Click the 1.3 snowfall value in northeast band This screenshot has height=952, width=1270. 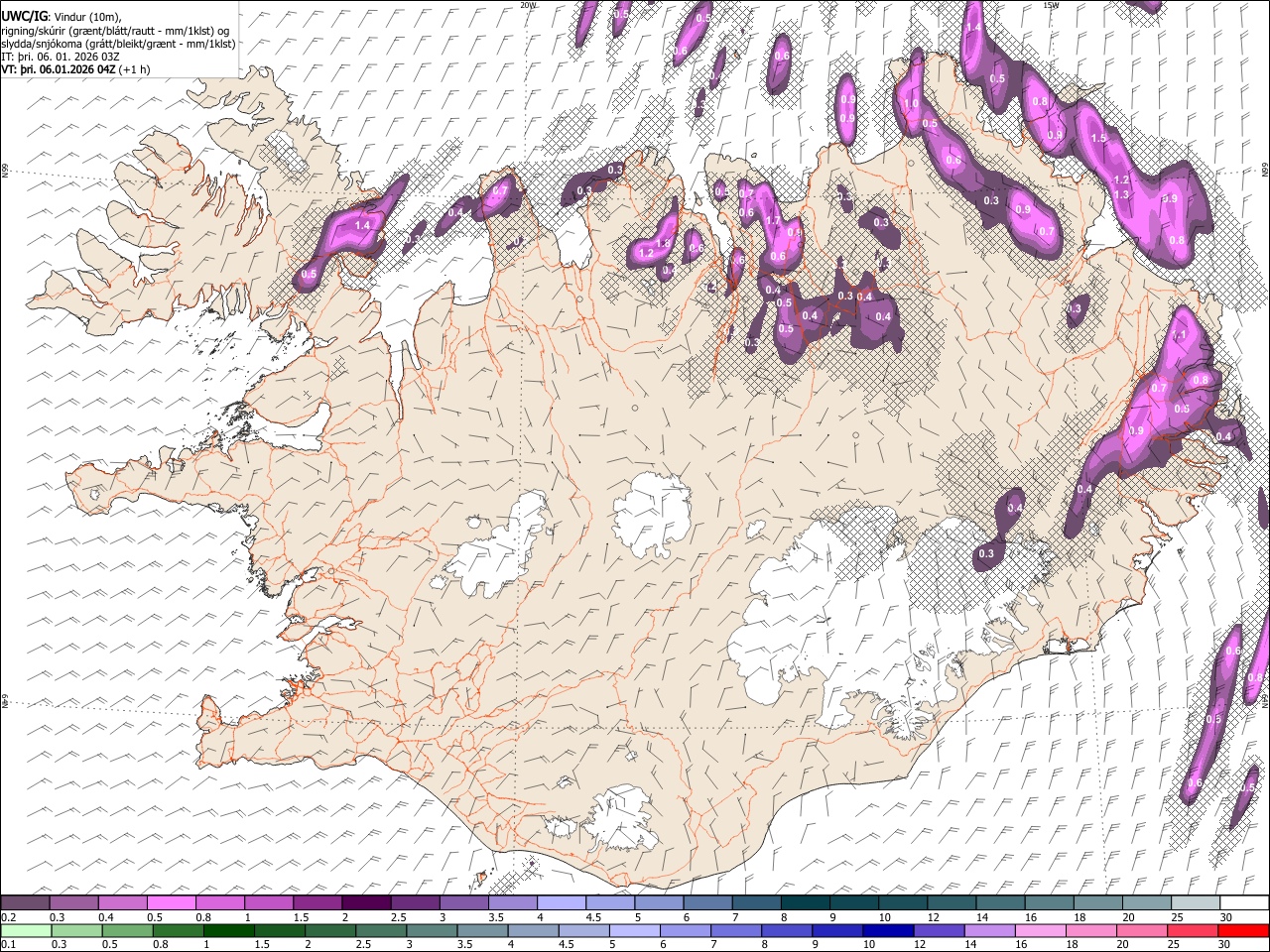pyautogui.click(x=1122, y=194)
